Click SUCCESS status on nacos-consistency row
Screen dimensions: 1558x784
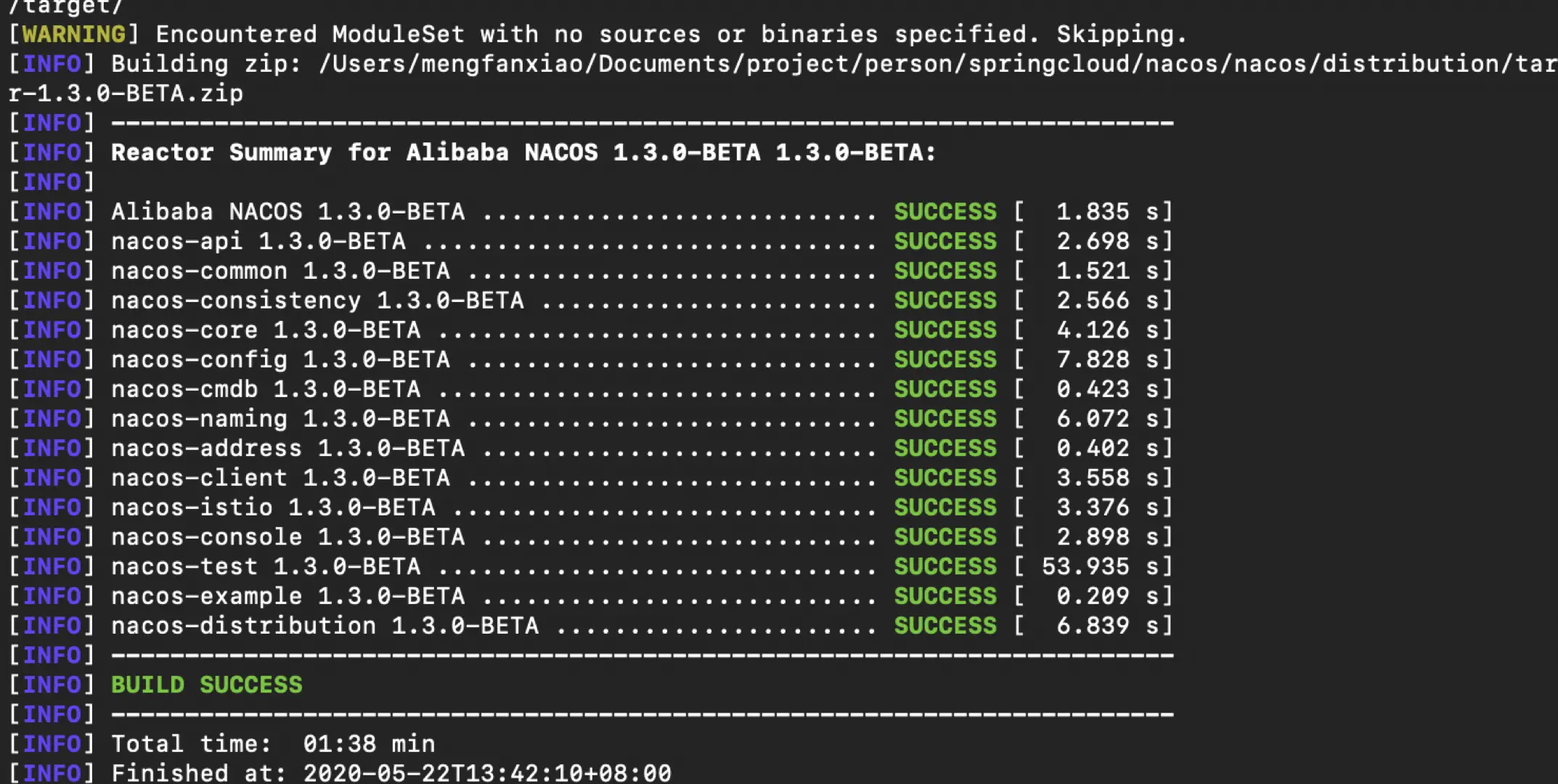[x=945, y=301]
